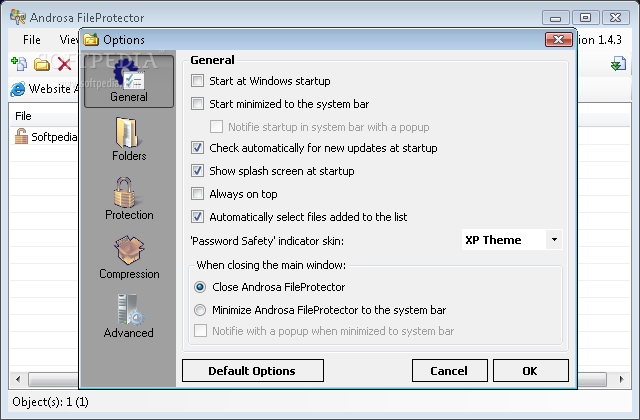Open the General options category

pos(129,81)
